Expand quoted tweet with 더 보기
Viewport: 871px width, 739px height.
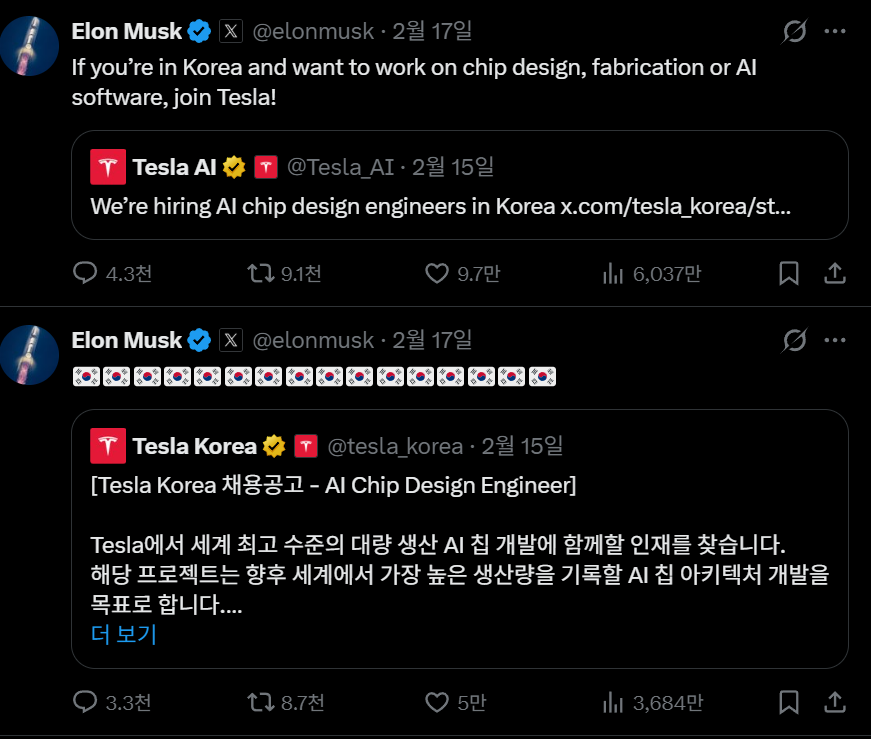click(124, 634)
